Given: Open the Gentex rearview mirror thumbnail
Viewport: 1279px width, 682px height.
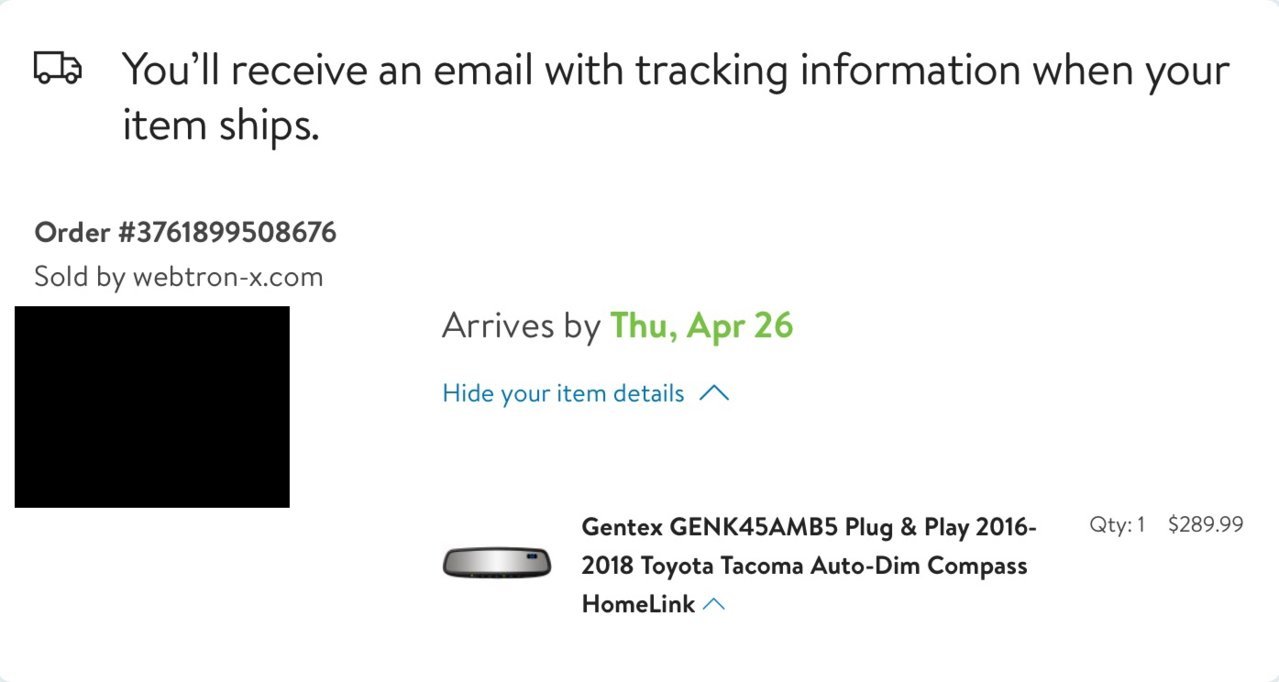Looking at the screenshot, I should pyautogui.click(x=497, y=562).
